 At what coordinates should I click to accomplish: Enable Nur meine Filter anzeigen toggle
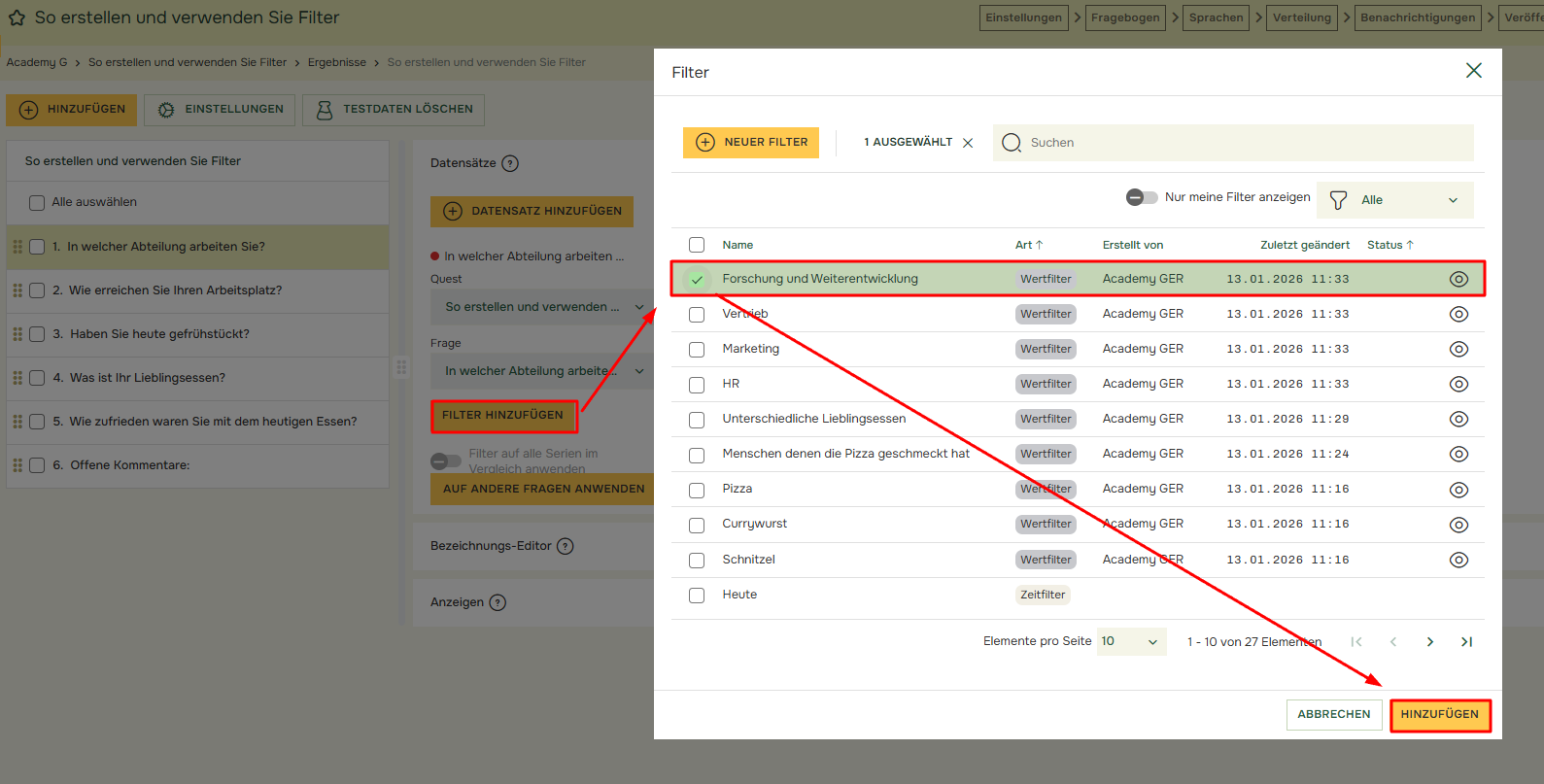(x=1142, y=197)
